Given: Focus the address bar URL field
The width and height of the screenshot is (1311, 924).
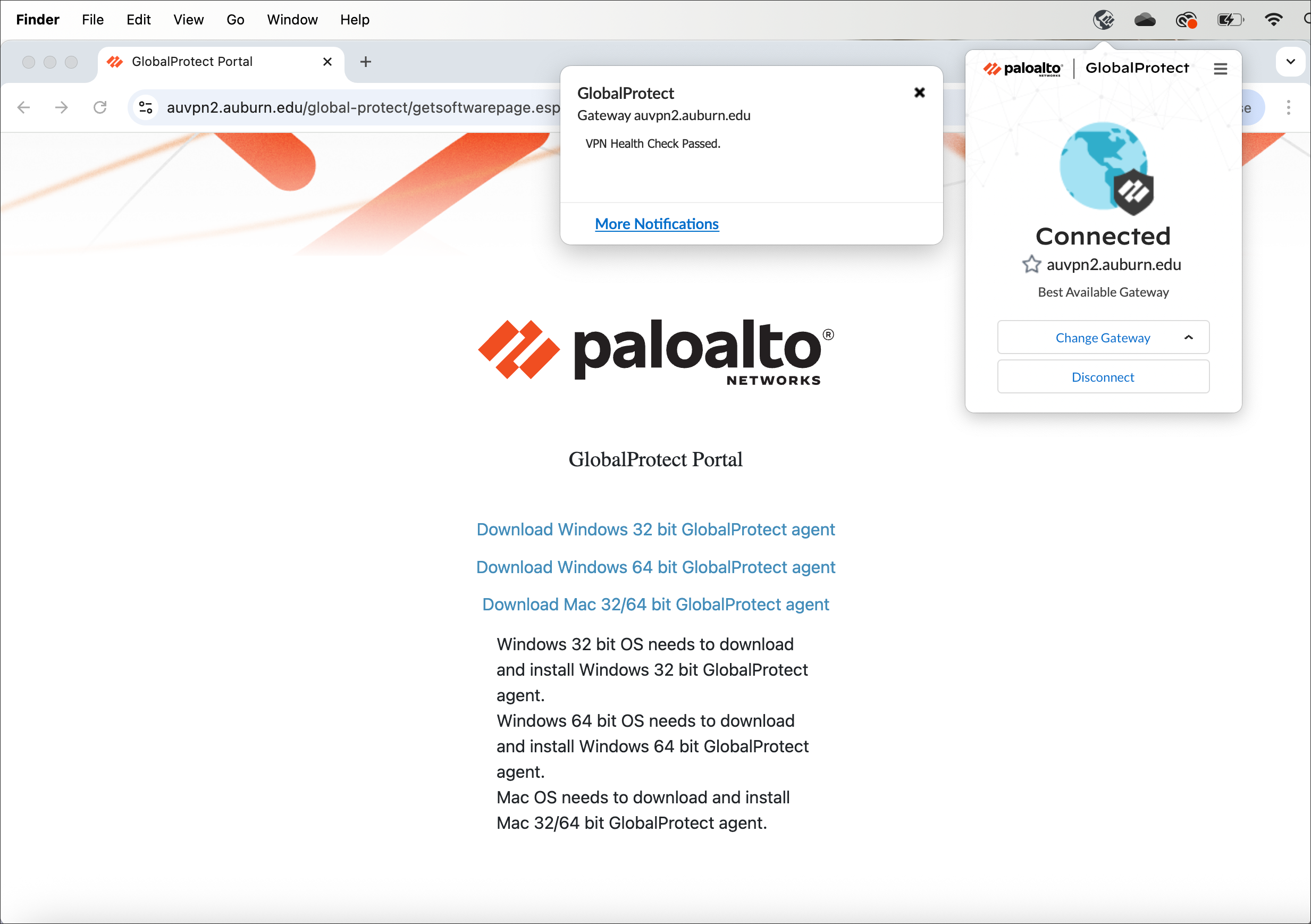Looking at the screenshot, I should tap(362, 107).
